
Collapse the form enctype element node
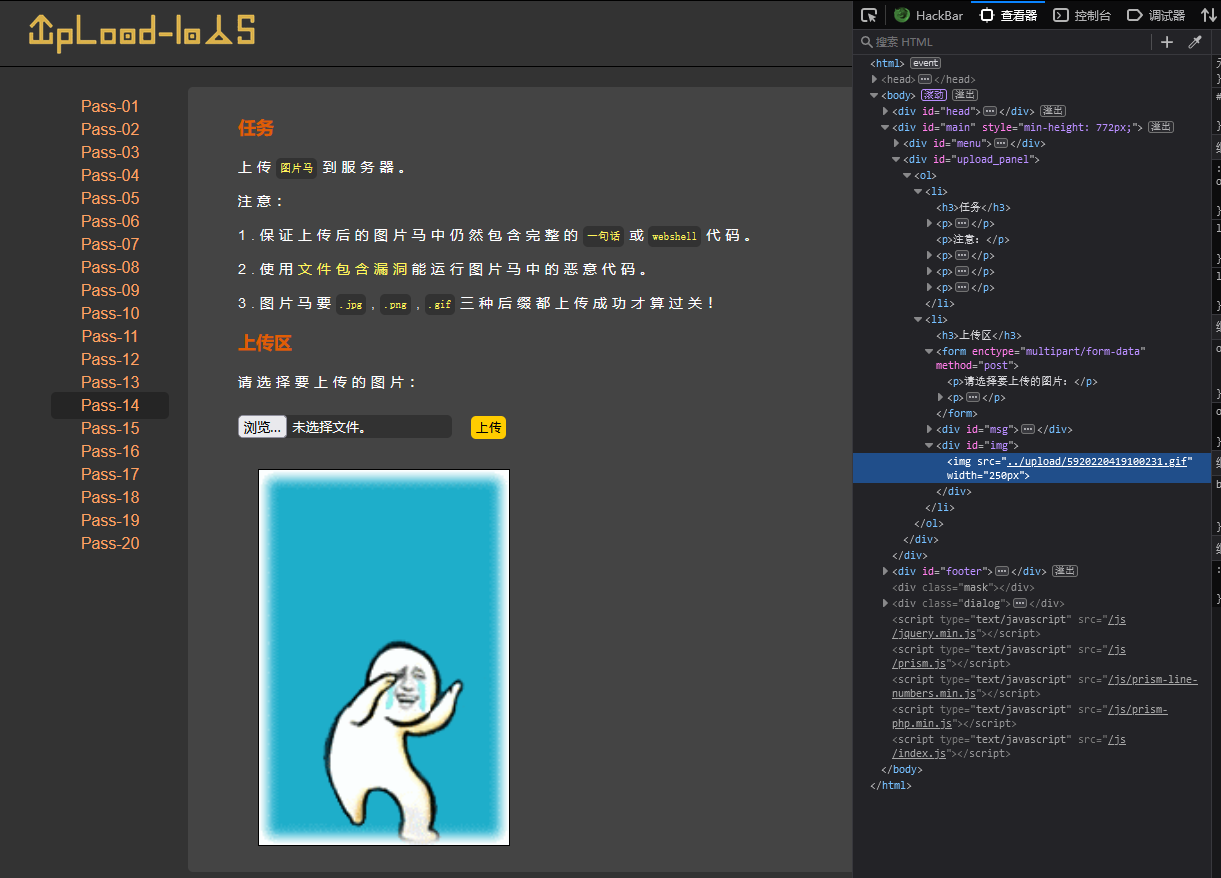(x=930, y=351)
